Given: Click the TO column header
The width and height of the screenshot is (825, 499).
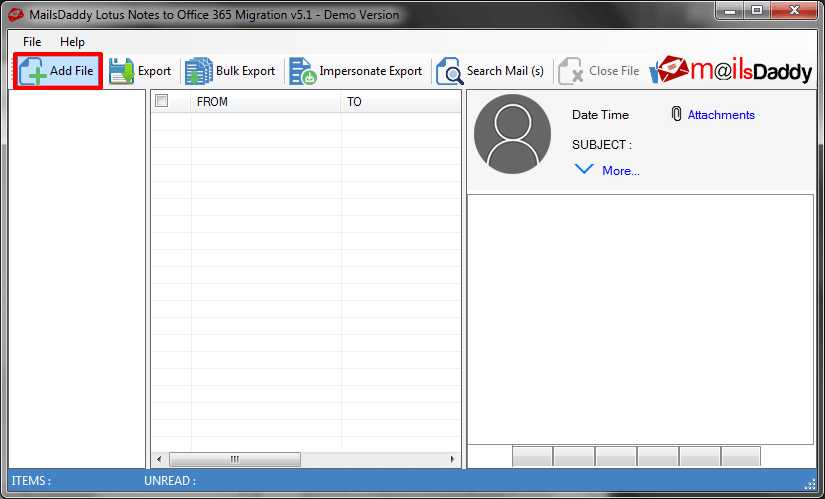Looking at the screenshot, I should (x=401, y=102).
